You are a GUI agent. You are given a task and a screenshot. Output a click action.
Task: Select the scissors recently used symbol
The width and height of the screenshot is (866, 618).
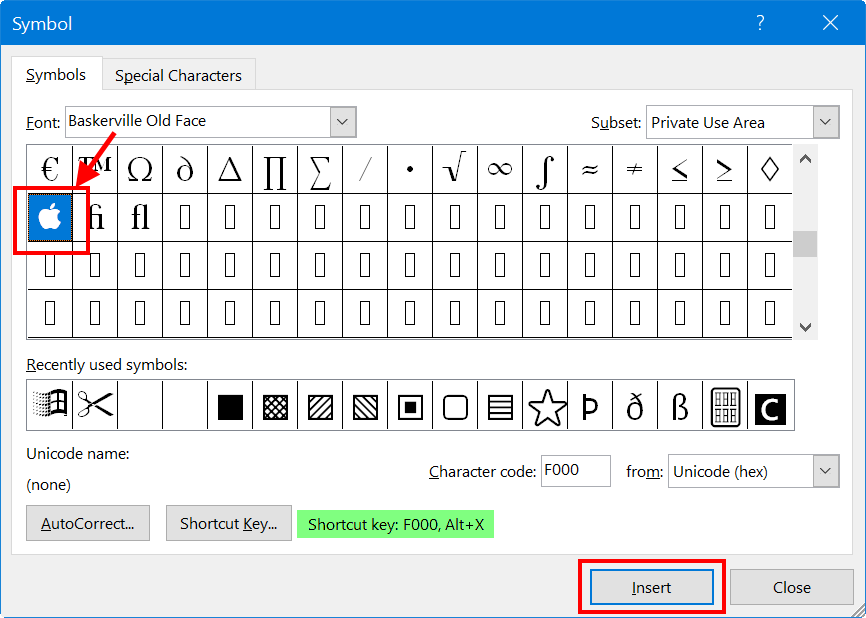point(95,405)
